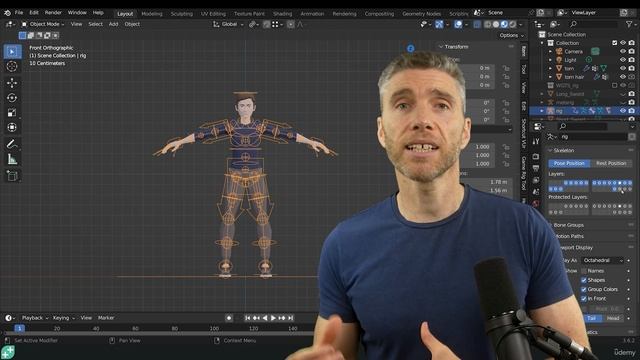Switch to the Sculpting workspace tab

click(x=182, y=14)
